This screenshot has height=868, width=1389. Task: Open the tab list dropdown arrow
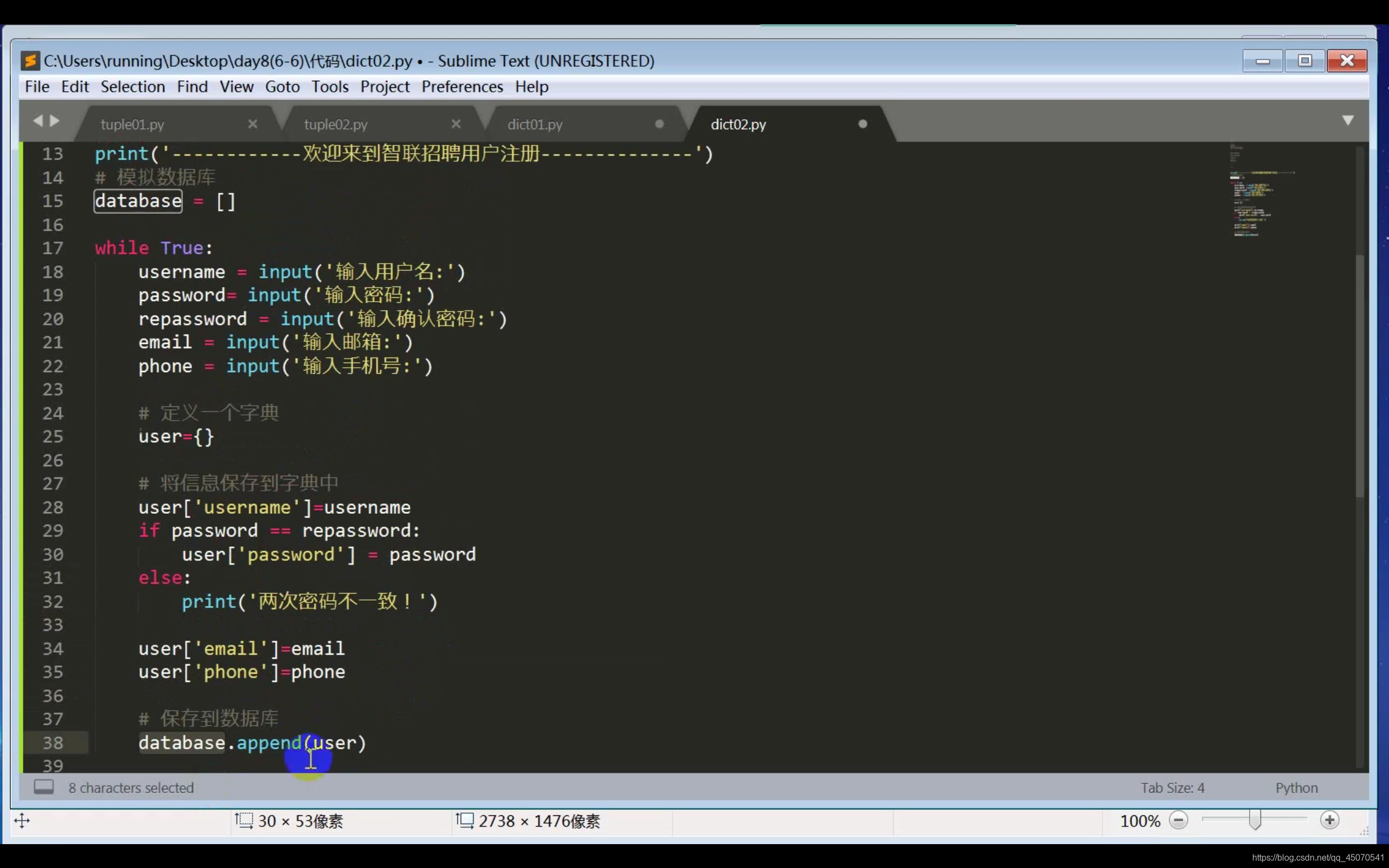[1348, 120]
